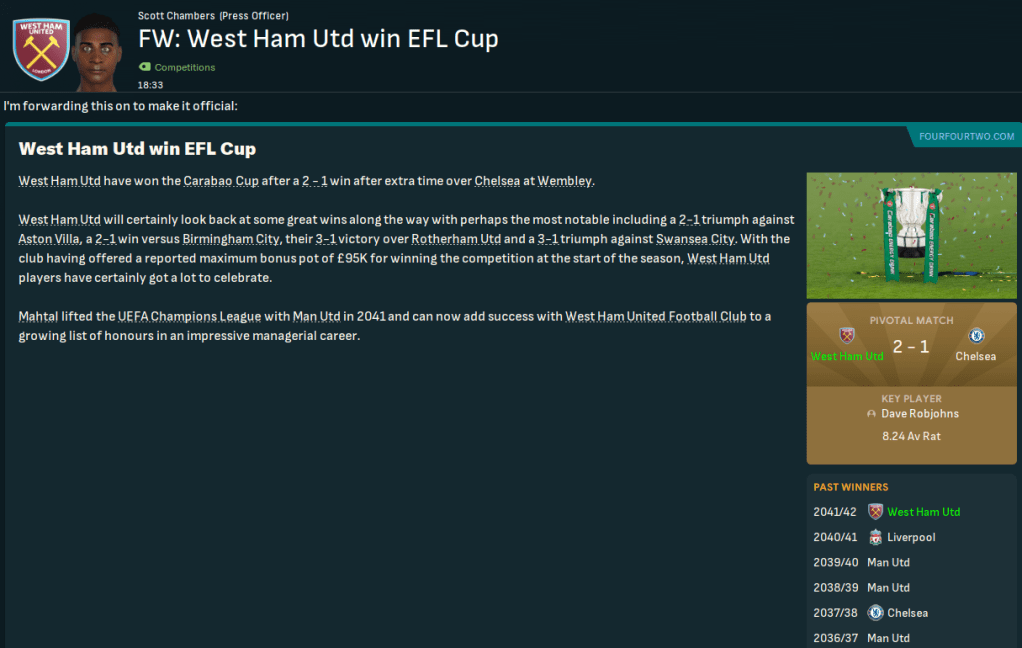Click the EFL Cup trophy image

[x=911, y=235]
